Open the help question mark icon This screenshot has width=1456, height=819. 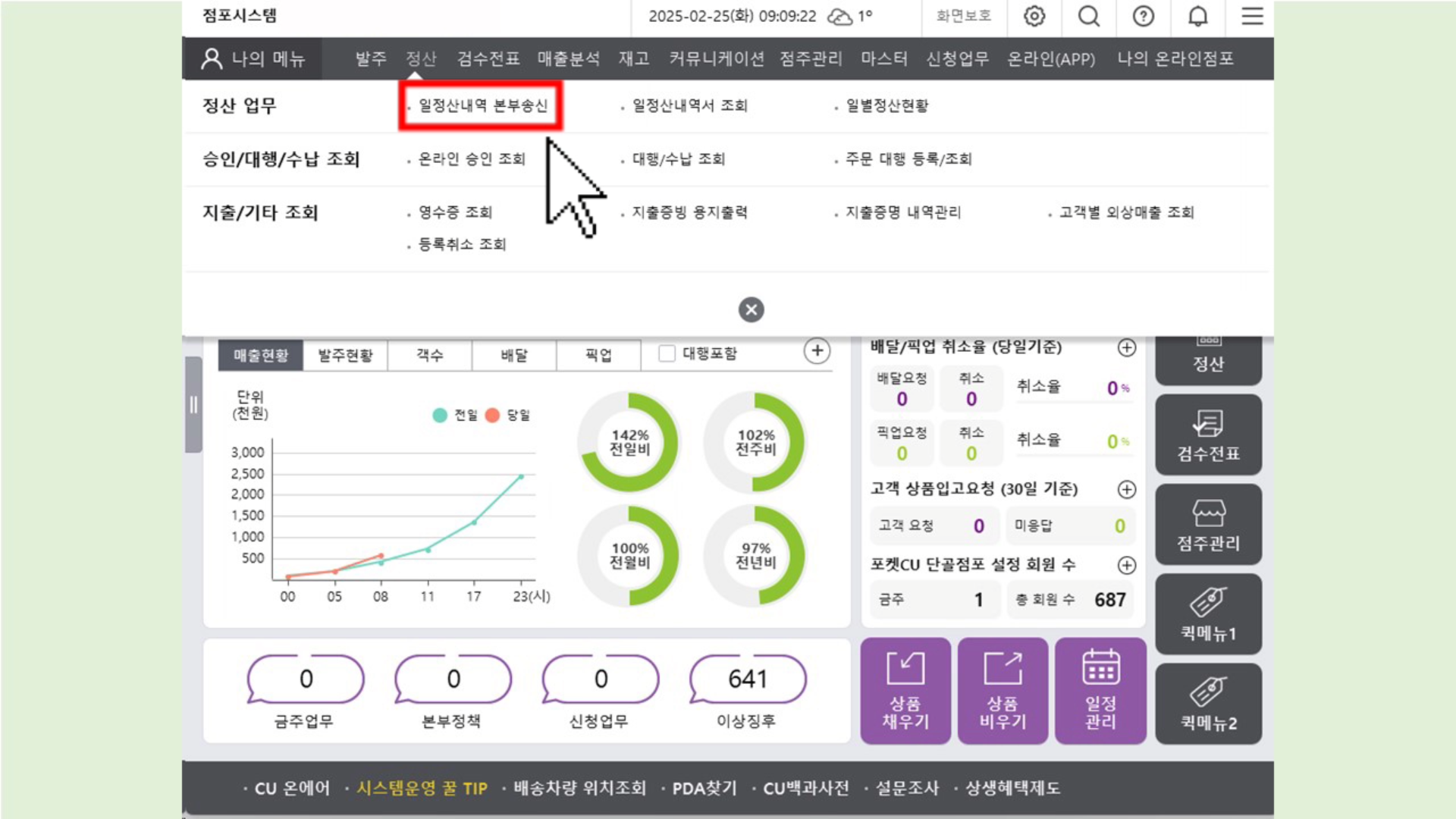pyautogui.click(x=1143, y=17)
